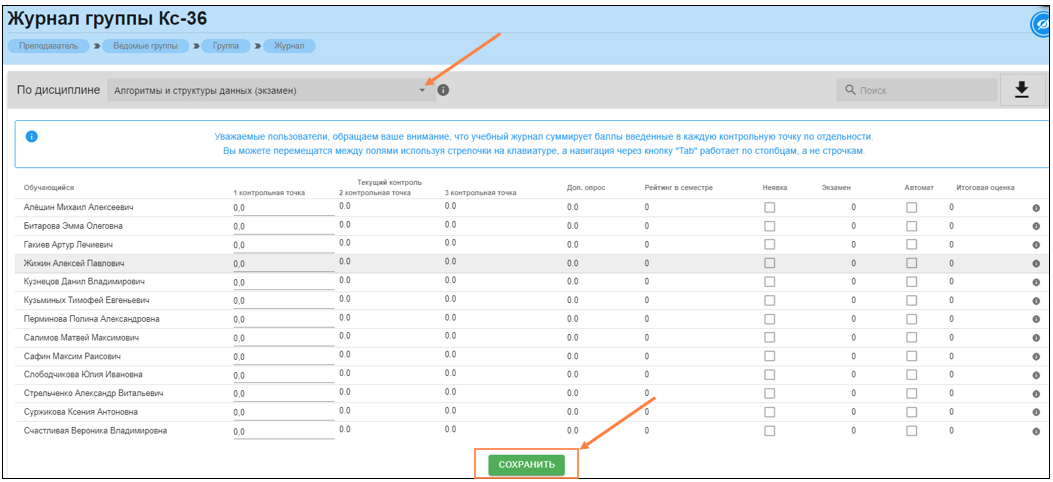Image resolution: width=1053 pixels, height=482 pixels.
Task: Mark Неявка for Кузнецов Данил Владимирович
Action: coord(769,282)
